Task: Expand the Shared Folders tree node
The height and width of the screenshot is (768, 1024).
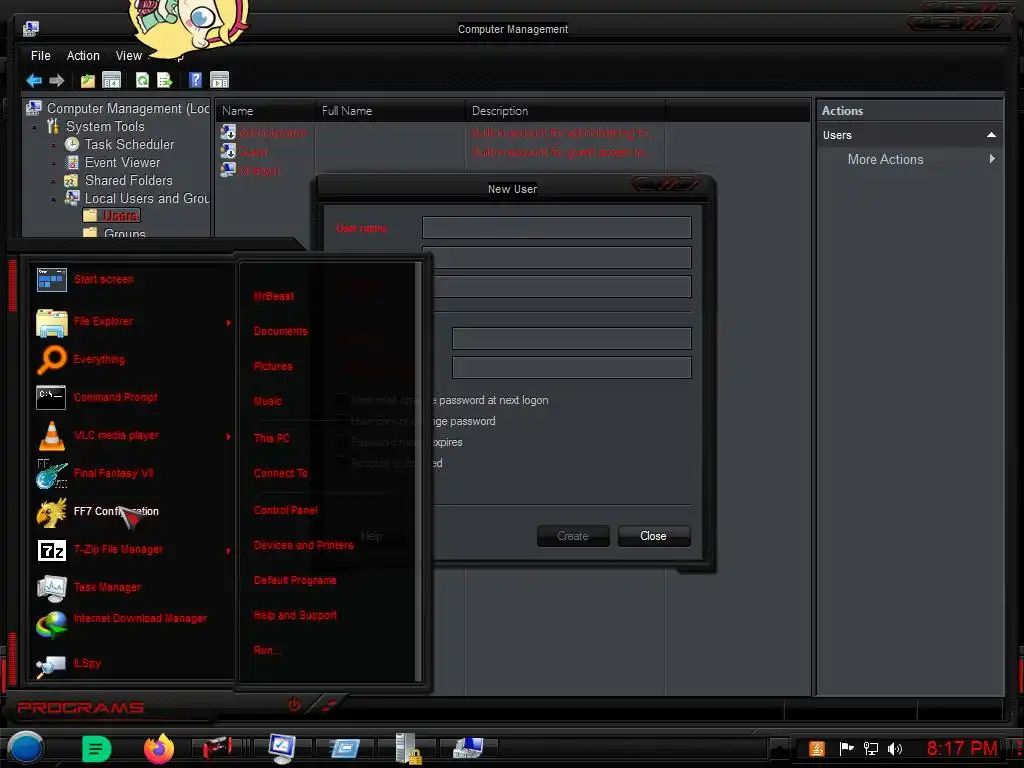Action: pyautogui.click(x=54, y=181)
